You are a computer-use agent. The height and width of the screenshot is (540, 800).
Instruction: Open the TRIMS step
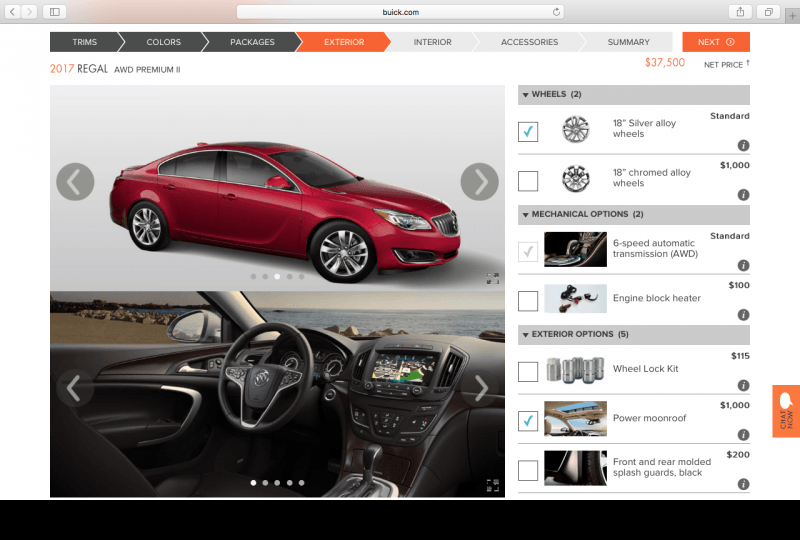[x=85, y=42]
